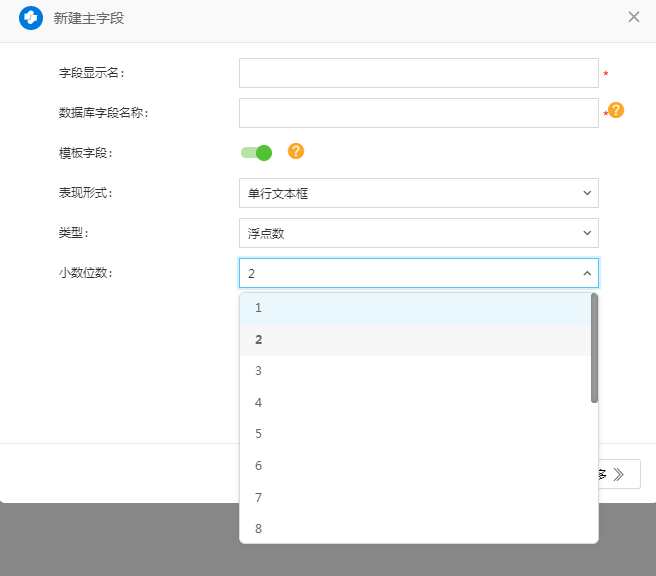Expand the 类型 dropdown showing 浮点数
The image size is (656, 576).
[x=418, y=233]
